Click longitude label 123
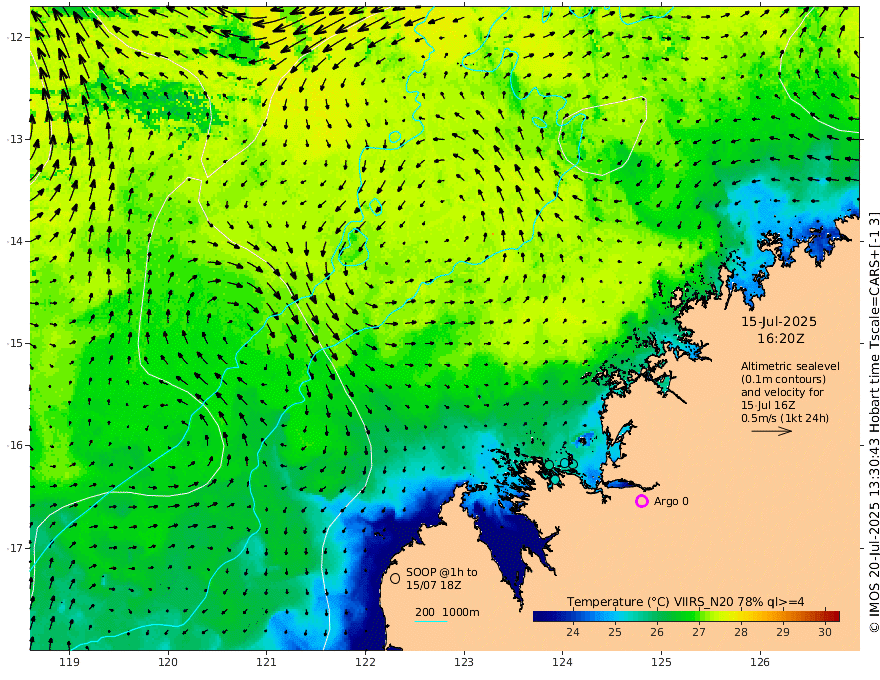This screenshot has width=880, height=680. point(464,662)
